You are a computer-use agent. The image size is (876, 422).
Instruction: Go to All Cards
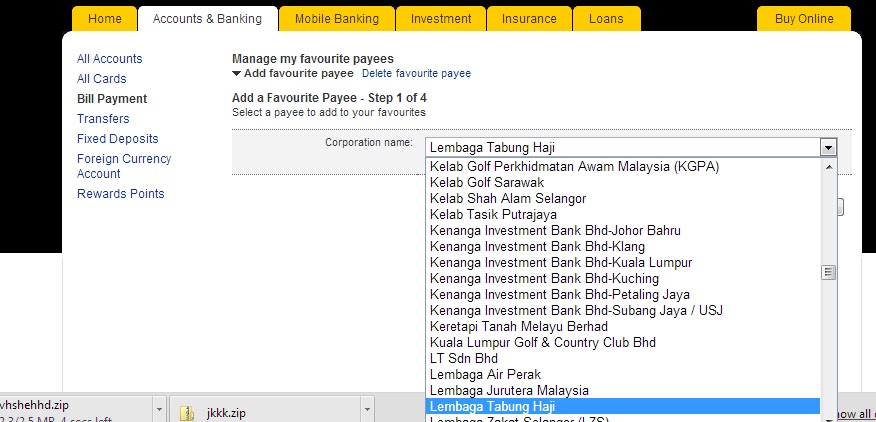pyautogui.click(x=102, y=79)
